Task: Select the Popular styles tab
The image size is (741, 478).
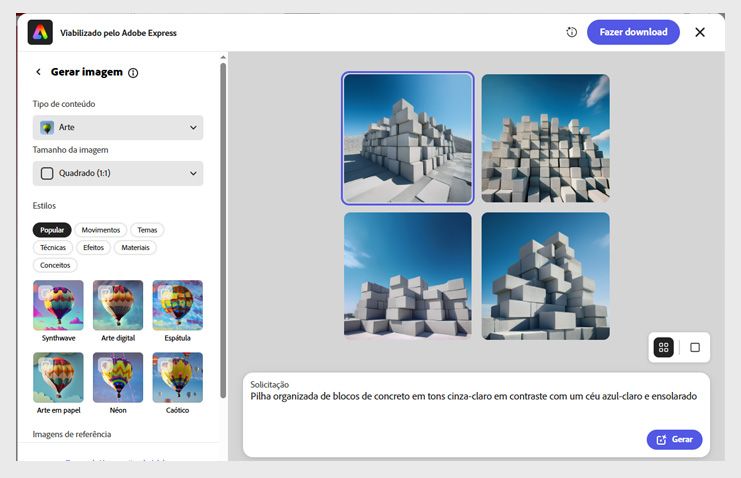Action: coord(52,230)
